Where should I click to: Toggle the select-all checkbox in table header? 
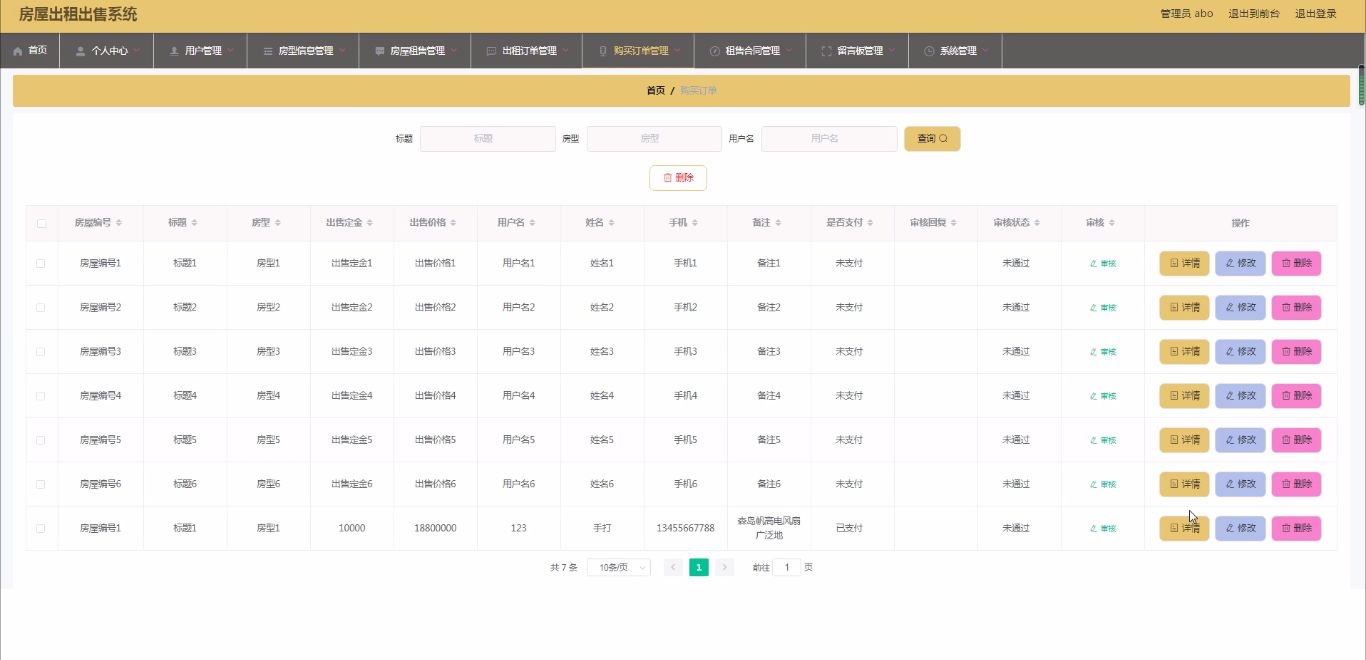41,223
